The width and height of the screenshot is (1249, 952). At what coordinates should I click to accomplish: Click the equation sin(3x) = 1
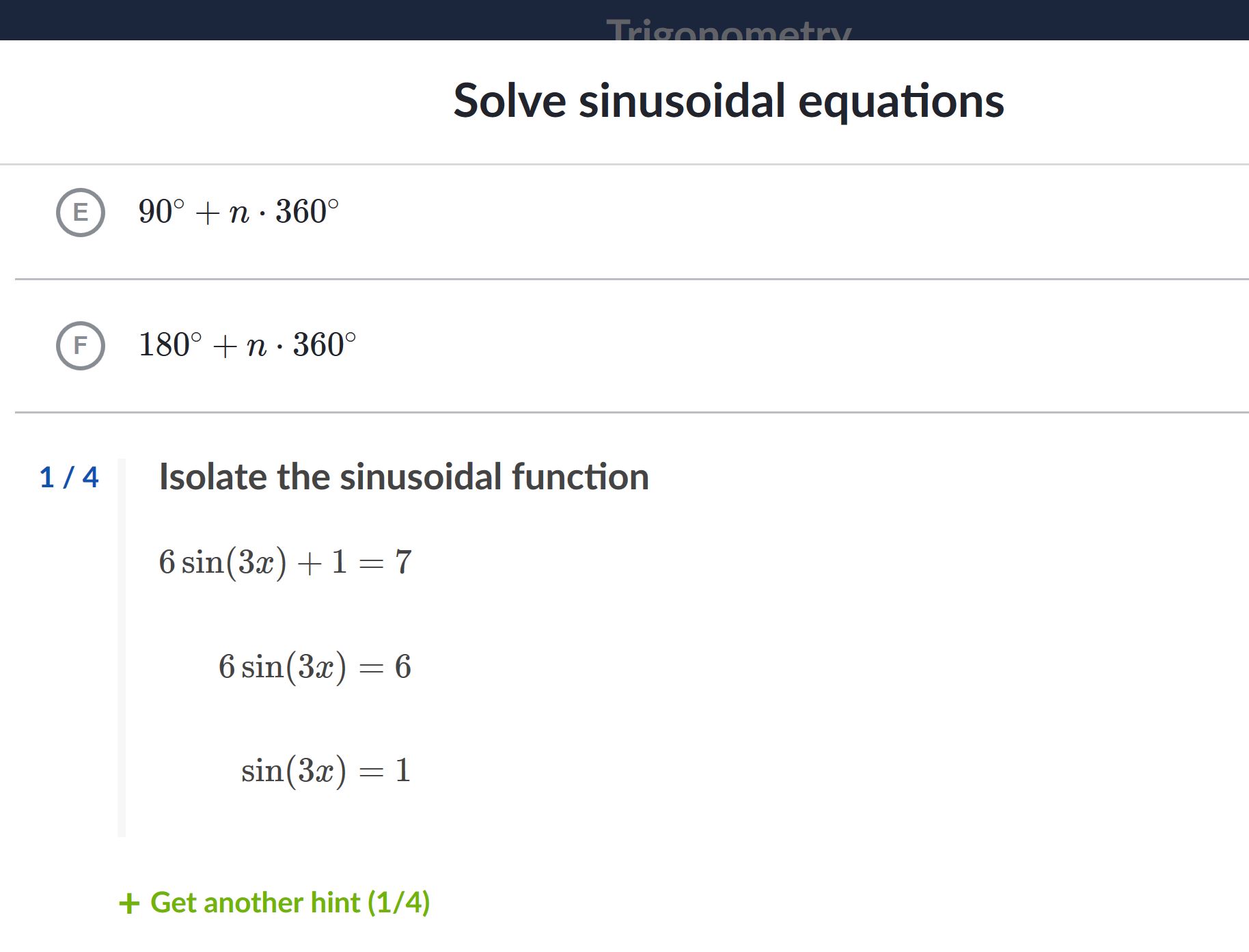tap(326, 771)
